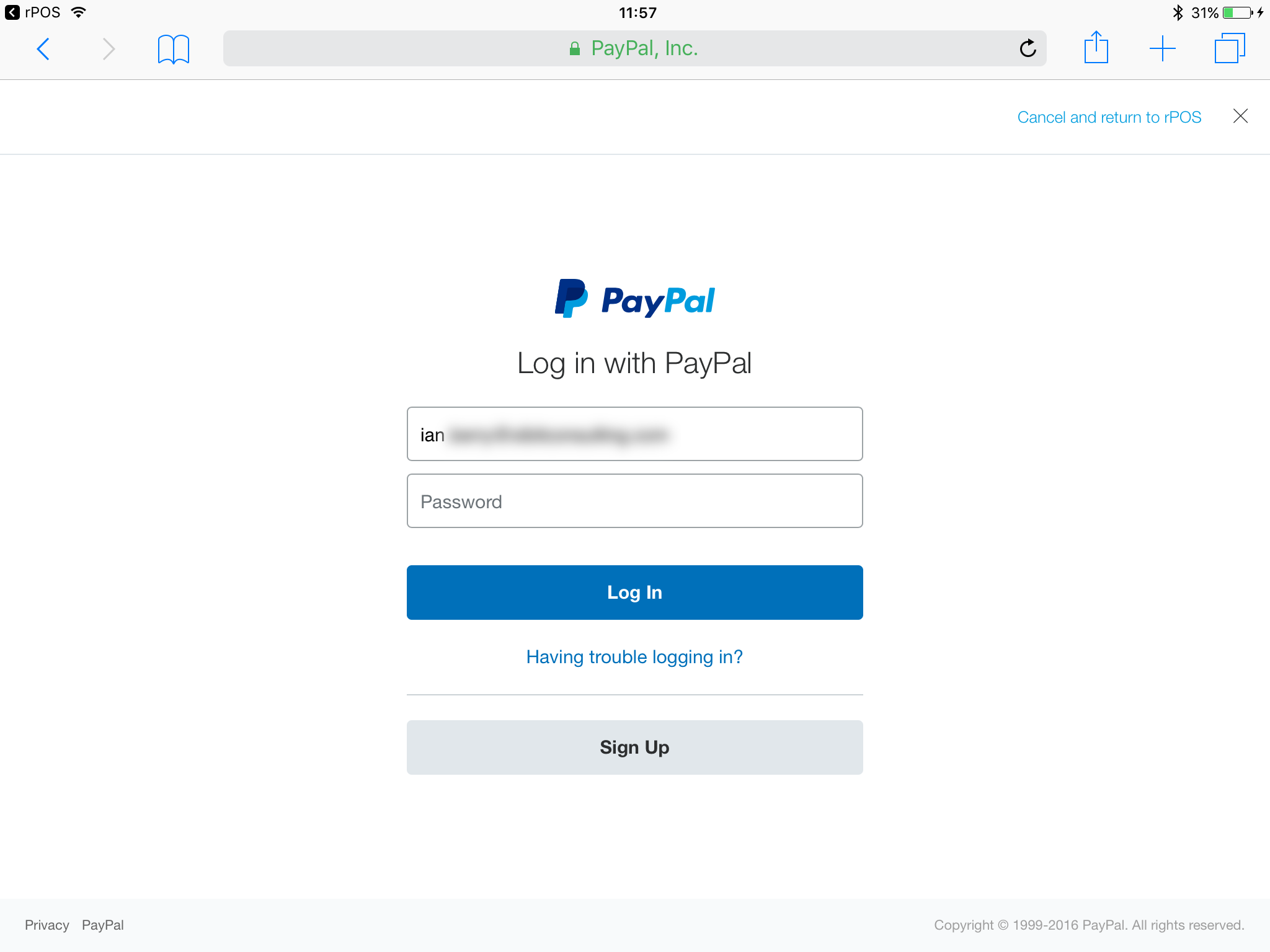Tap the Safari forward arrow
This screenshot has height=952, width=1270.
coord(109,49)
